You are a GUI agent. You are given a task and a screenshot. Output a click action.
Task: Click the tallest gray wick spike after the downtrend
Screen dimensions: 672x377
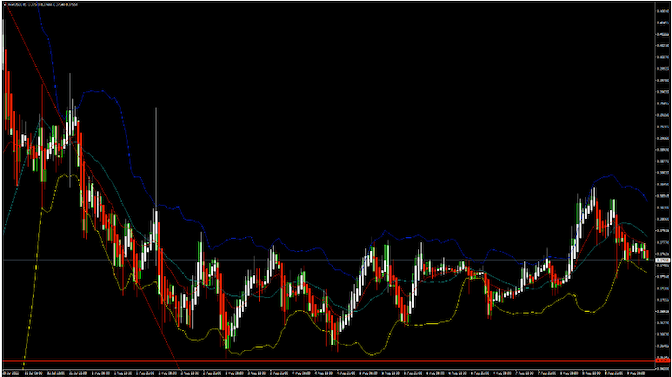point(156,159)
